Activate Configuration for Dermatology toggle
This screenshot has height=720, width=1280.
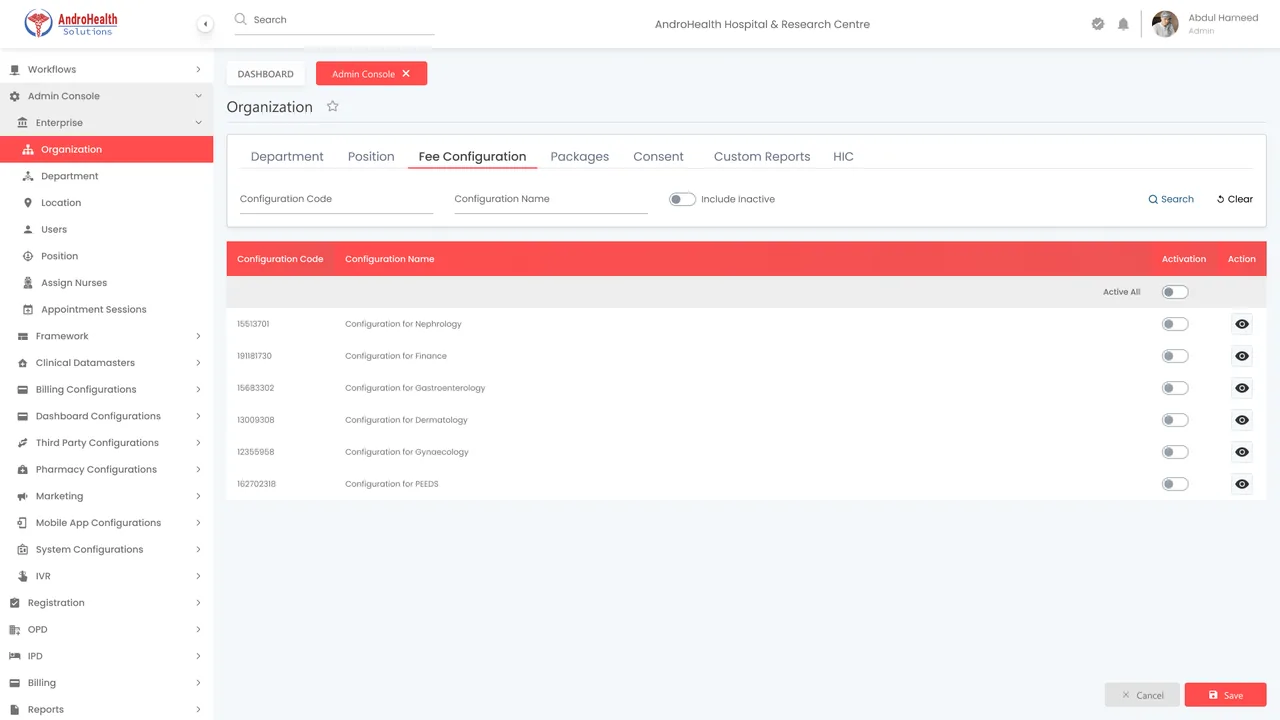(x=1175, y=420)
